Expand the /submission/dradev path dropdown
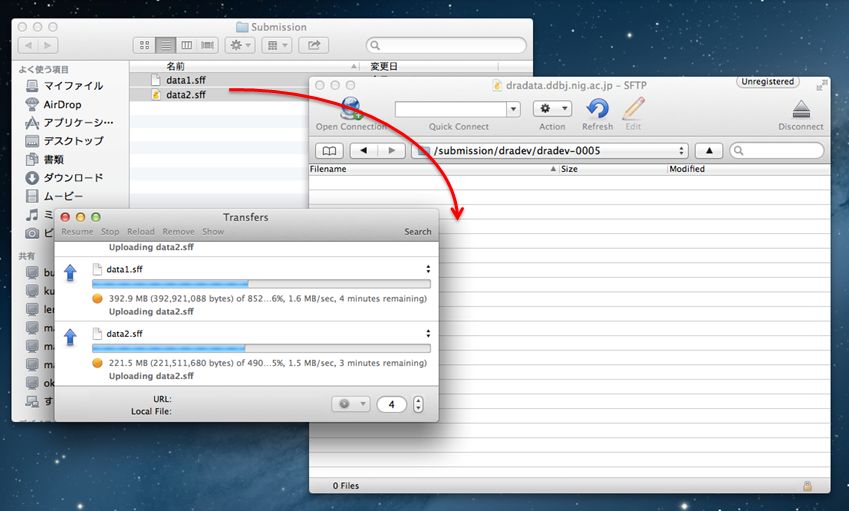The image size is (849, 511). (682, 150)
